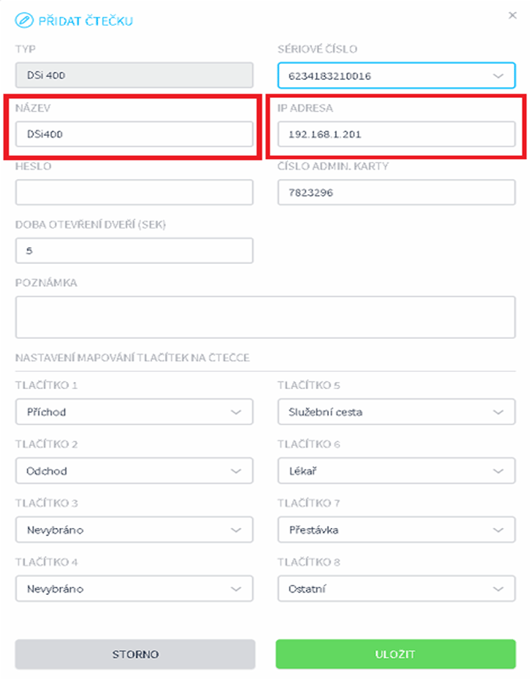The height and width of the screenshot is (679, 530).
Task: Open the Sériové číslo dropdown
Action: point(396,76)
